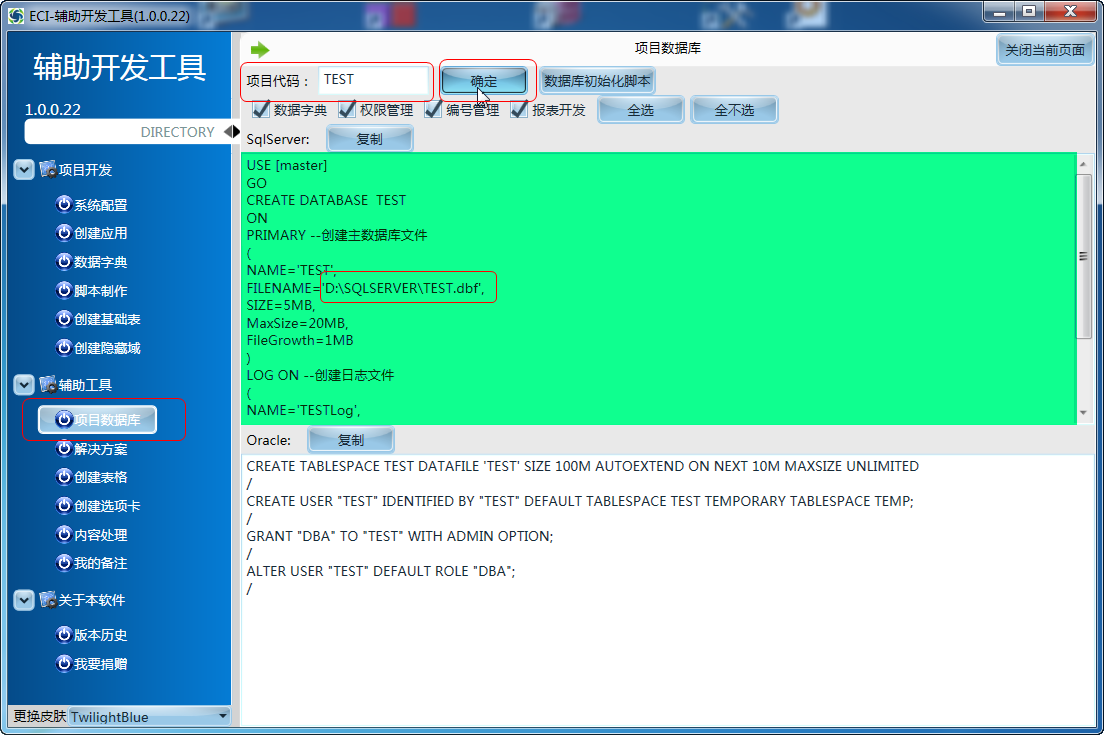Click the power icon next to 我的备注
The width and height of the screenshot is (1104, 735).
64,563
